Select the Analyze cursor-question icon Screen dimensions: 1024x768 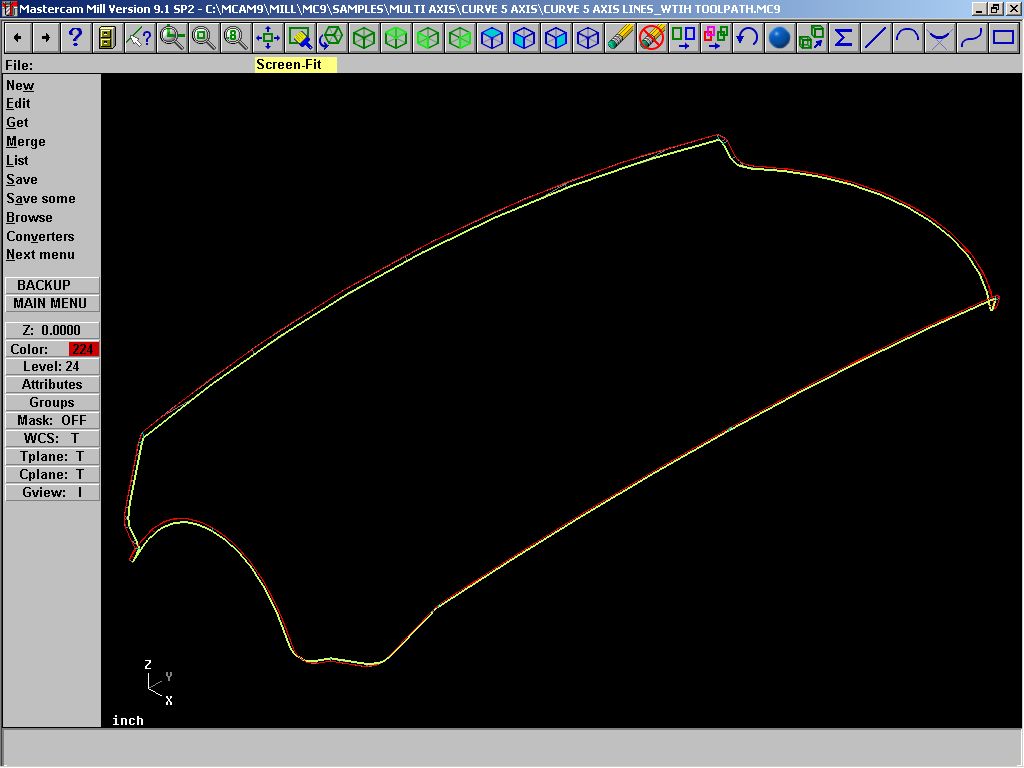139,38
